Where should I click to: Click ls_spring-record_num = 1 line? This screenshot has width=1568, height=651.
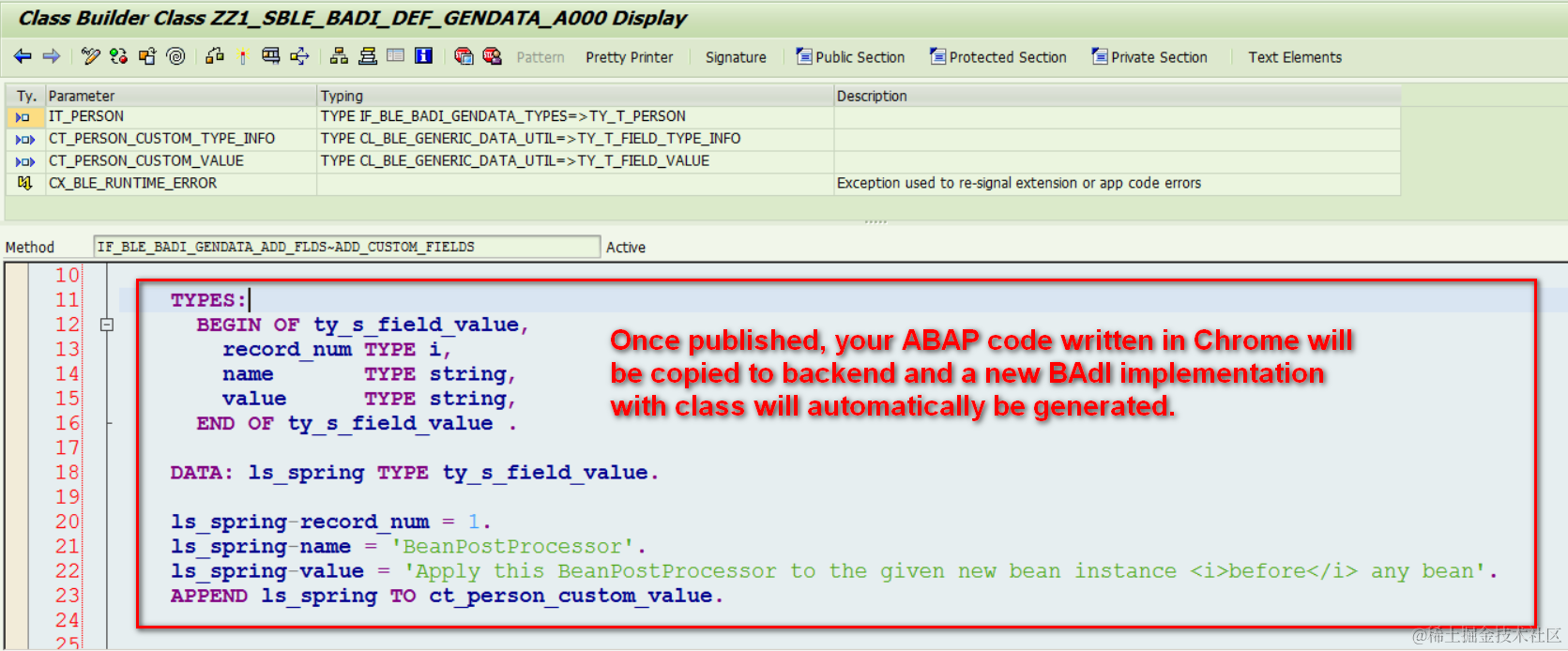330,522
